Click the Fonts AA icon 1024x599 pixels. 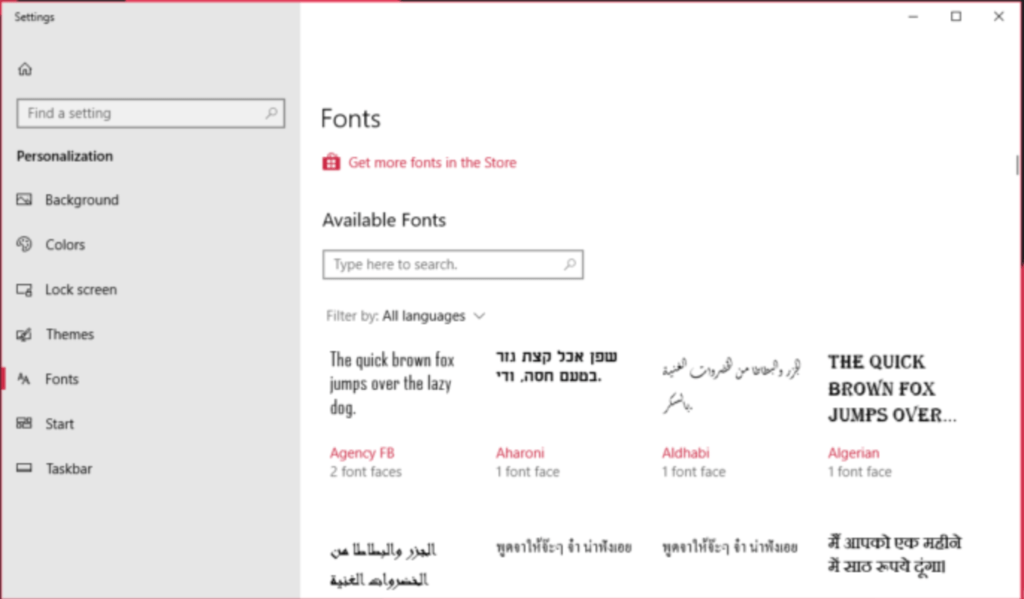coord(24,379)
